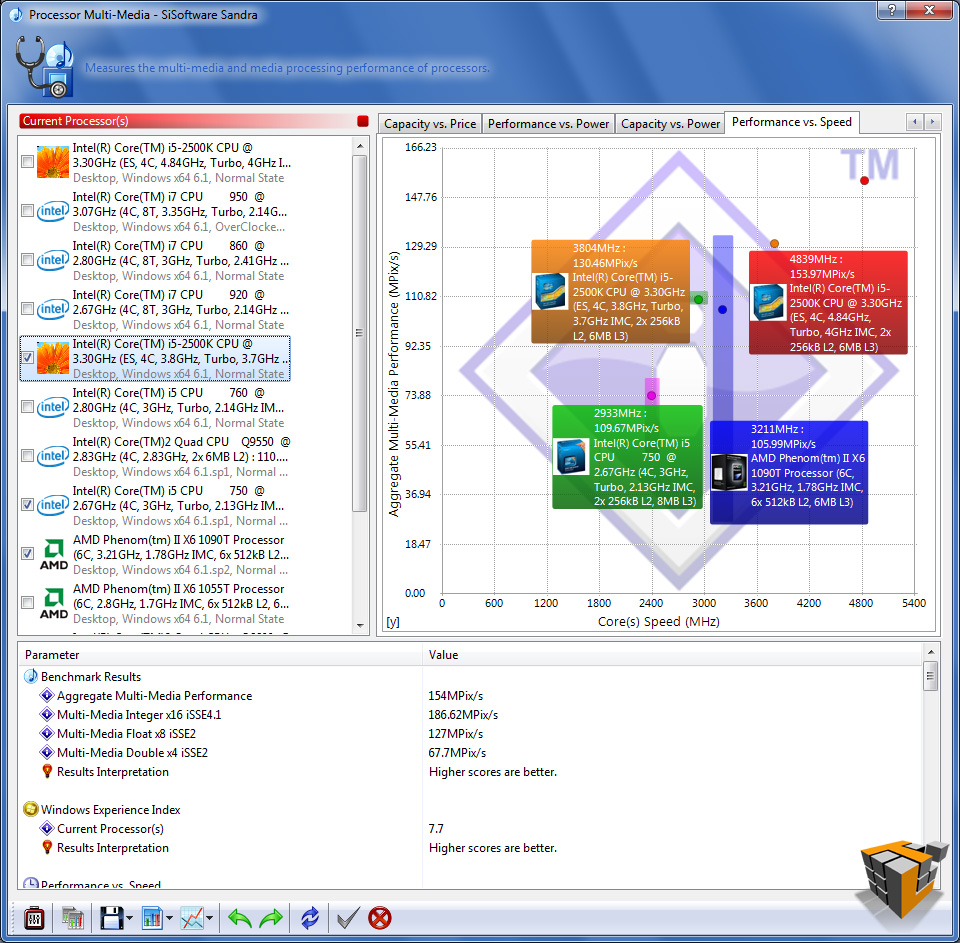Click the left tab scroll arrow
The image size is (960, 943).
[x=915, y=122]
